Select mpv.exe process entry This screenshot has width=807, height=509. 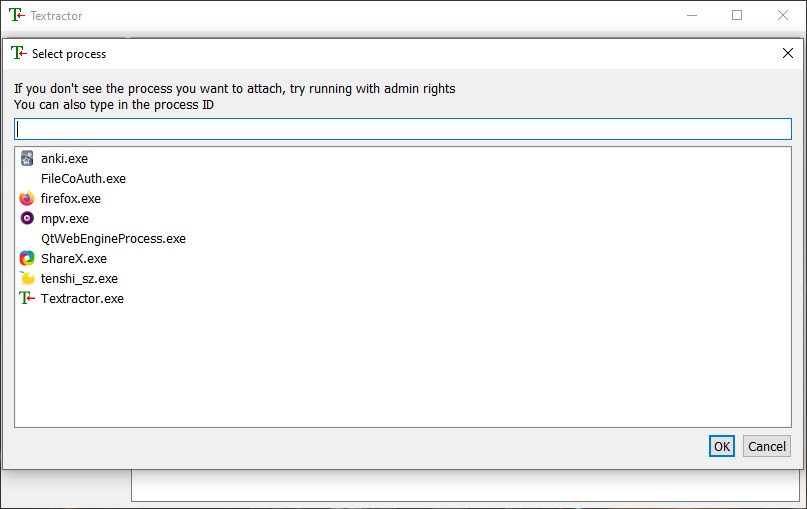point(65,219)
